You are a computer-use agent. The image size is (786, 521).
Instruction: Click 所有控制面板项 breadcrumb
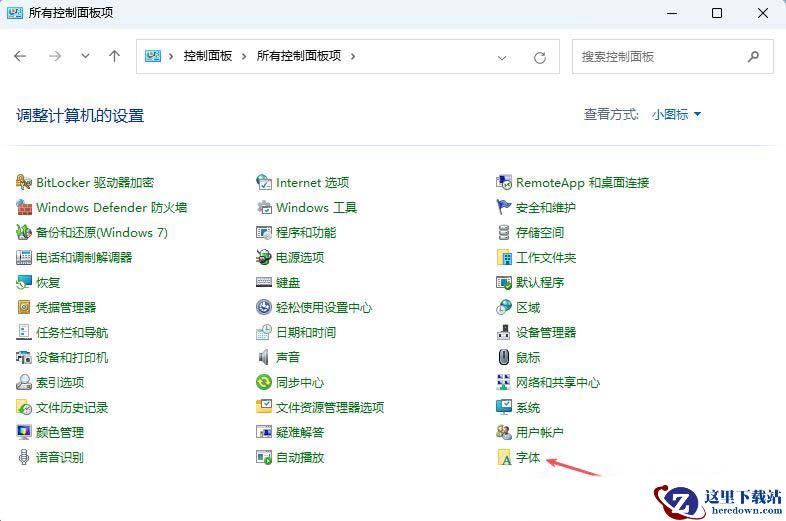(x=299, y=56)
